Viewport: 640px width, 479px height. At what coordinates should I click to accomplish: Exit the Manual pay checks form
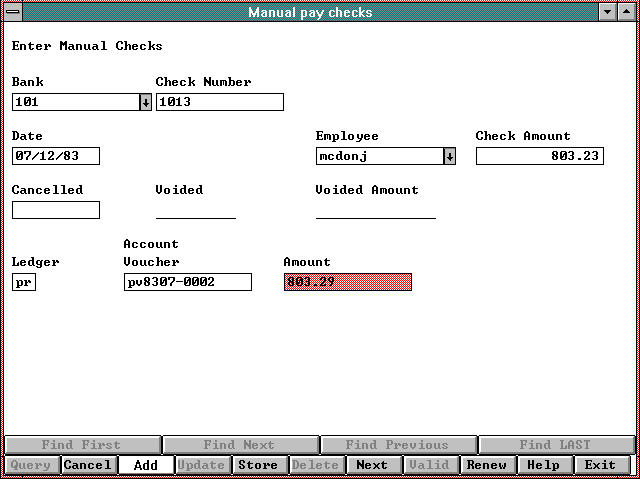pos(600,465)
